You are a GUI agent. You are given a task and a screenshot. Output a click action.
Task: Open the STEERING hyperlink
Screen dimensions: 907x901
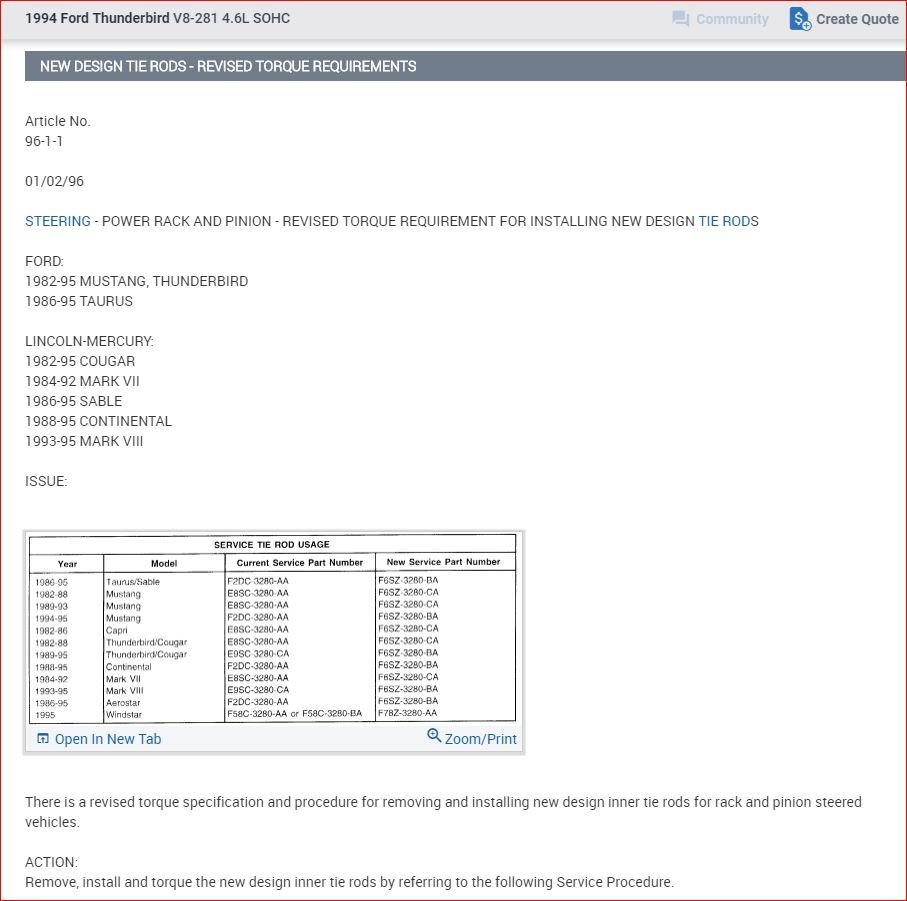[57, 221]
